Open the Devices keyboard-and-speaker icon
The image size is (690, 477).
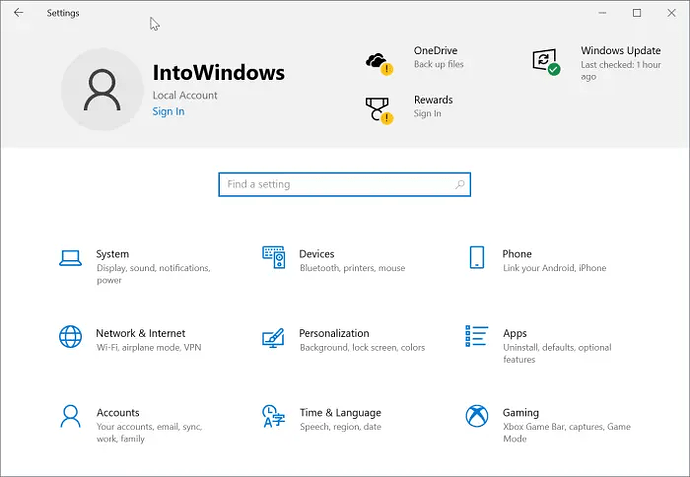274,257
